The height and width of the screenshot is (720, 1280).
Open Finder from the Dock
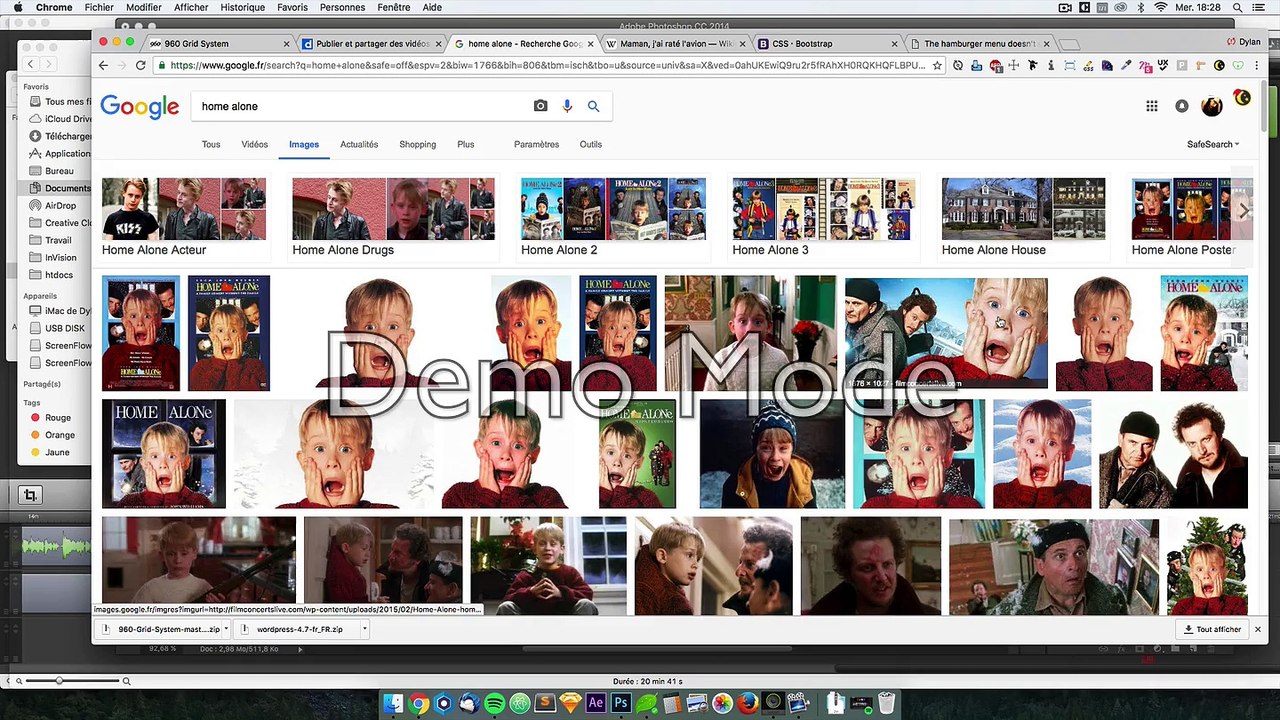393,703
